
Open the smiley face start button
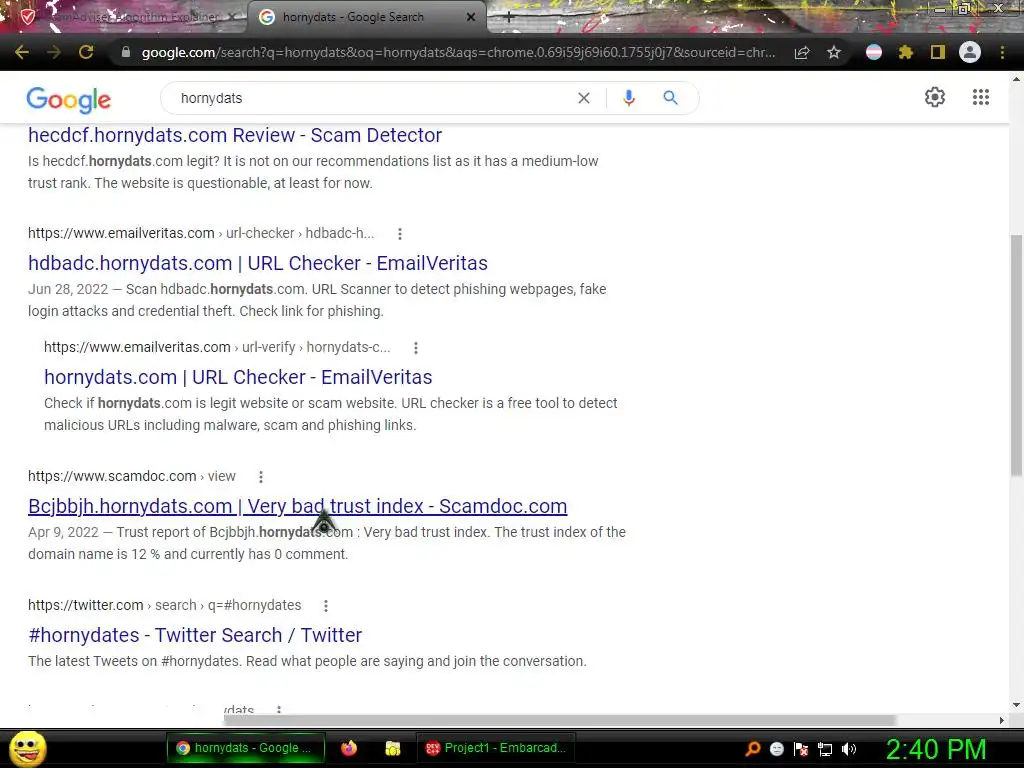tap(27, 749)
